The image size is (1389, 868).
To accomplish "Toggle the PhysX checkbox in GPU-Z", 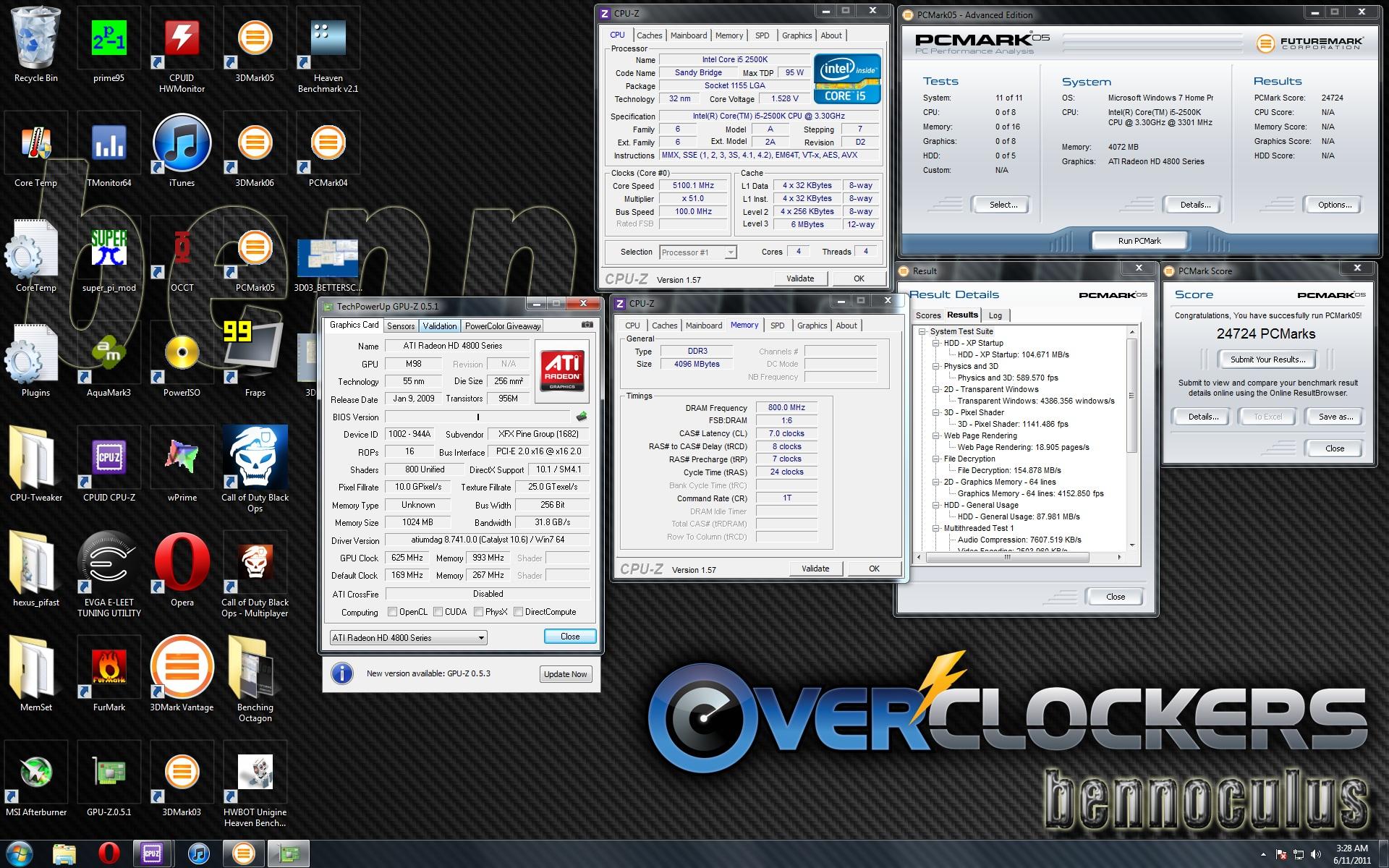I will point(478,612).
